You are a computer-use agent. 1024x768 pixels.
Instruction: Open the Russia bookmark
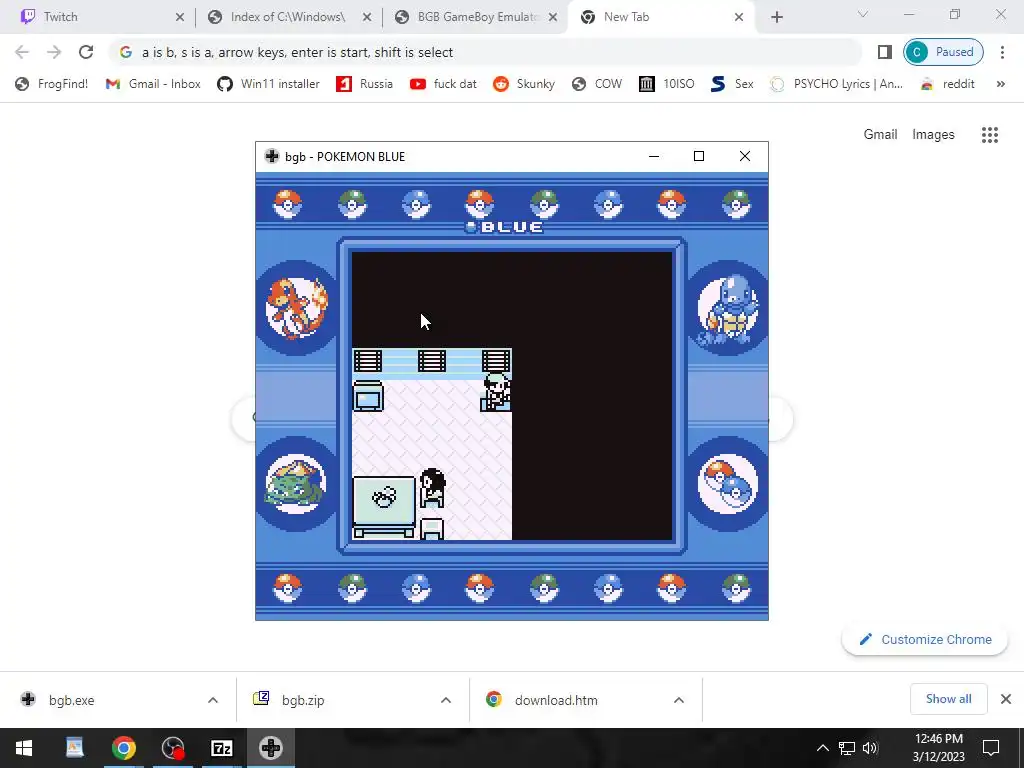click(364, 84)
